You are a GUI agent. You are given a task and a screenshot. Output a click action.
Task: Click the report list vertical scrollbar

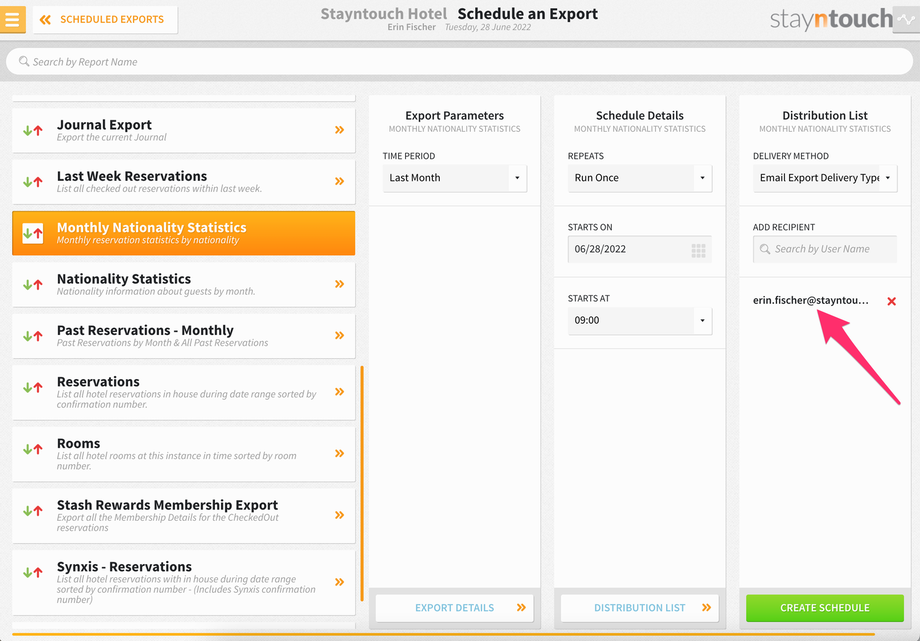pos(362,484)
